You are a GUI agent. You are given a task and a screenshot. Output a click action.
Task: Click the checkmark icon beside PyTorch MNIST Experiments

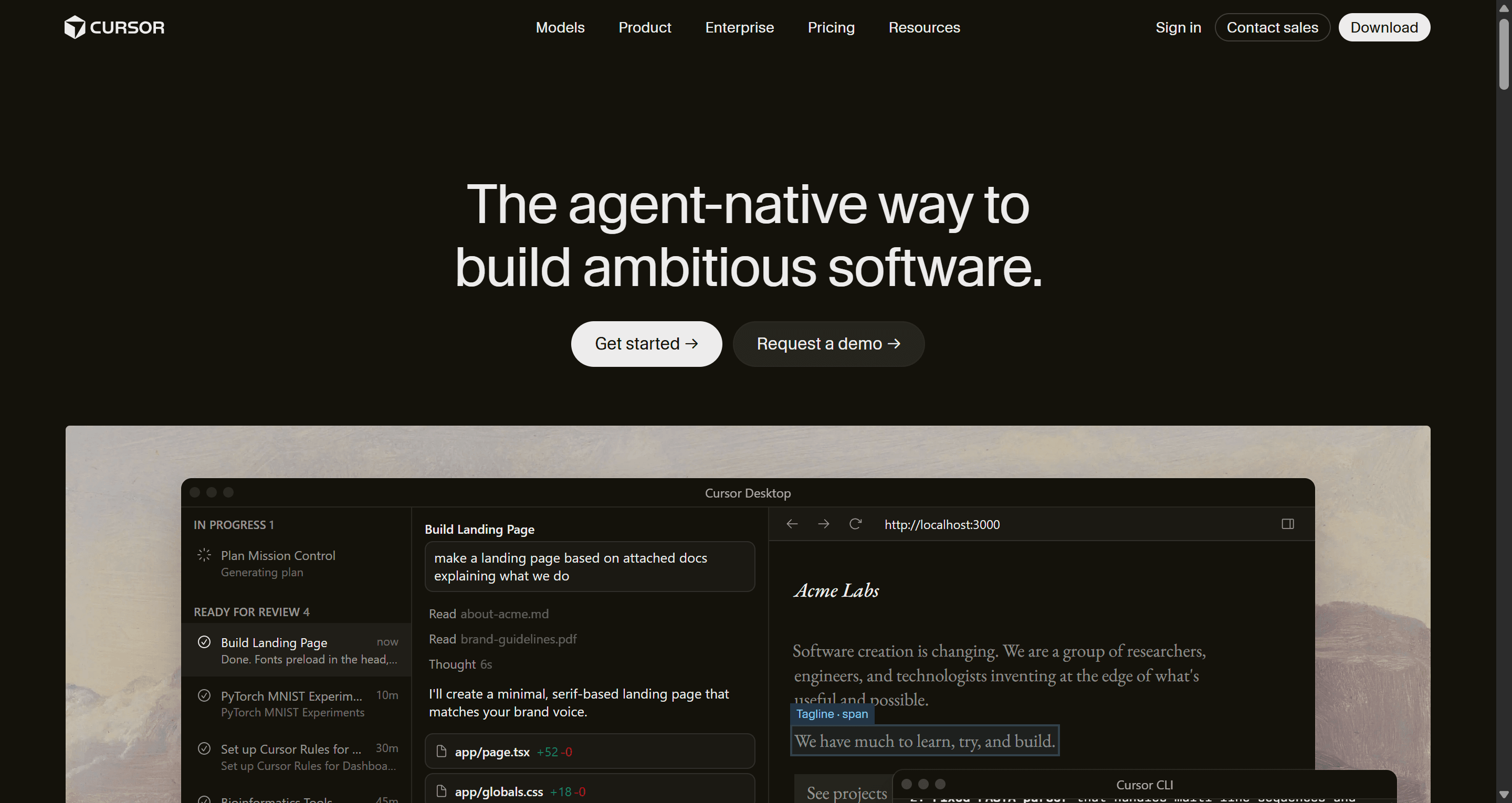tap(204, 695)
